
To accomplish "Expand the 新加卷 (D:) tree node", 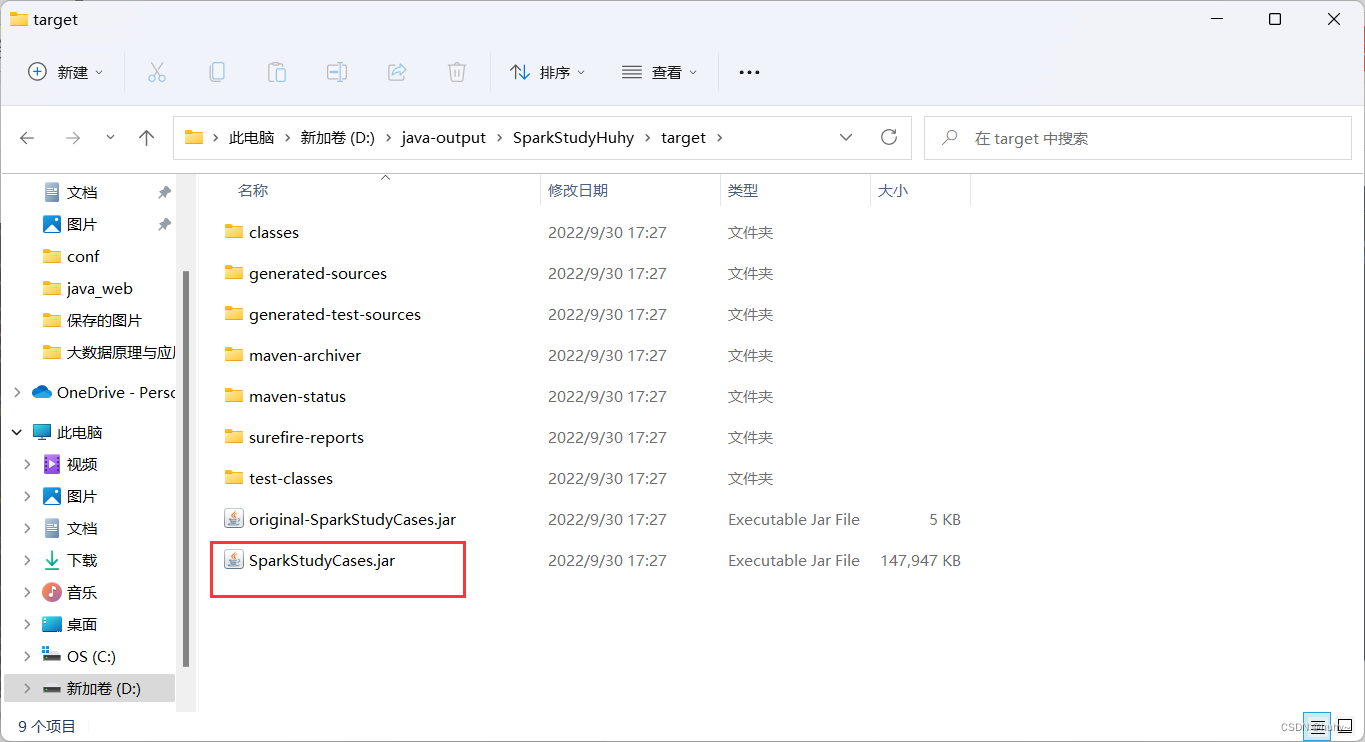I will [28, 688].
